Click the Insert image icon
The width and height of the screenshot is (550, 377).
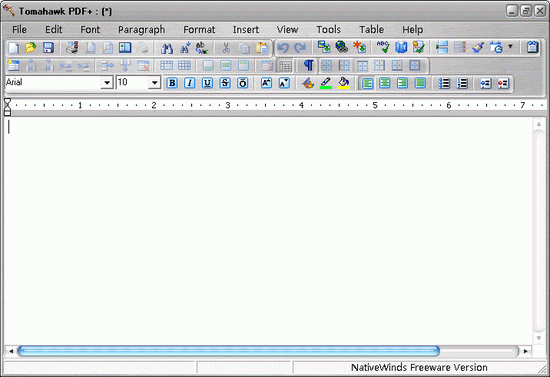(324, 47)
